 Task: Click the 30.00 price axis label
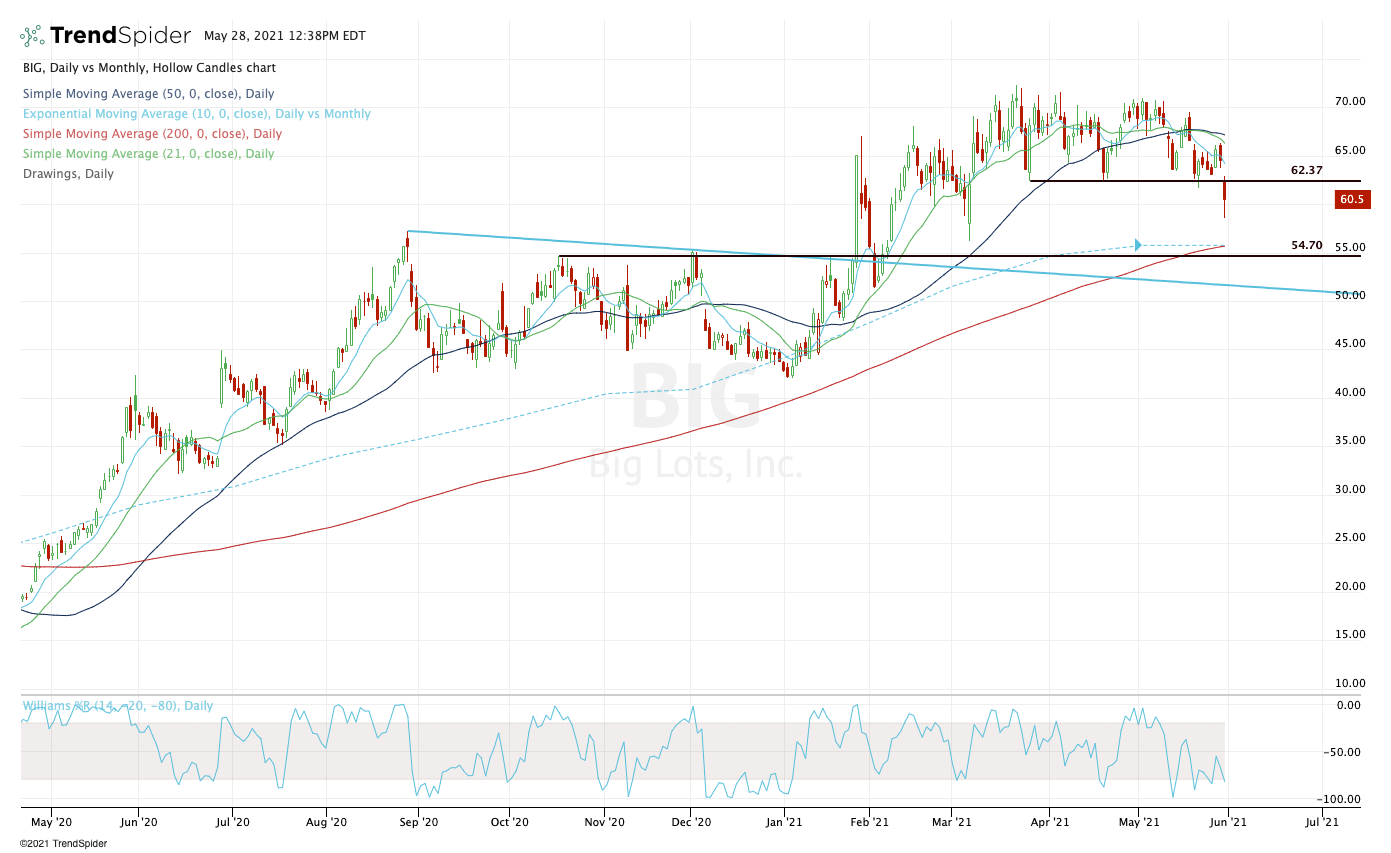1350,490
